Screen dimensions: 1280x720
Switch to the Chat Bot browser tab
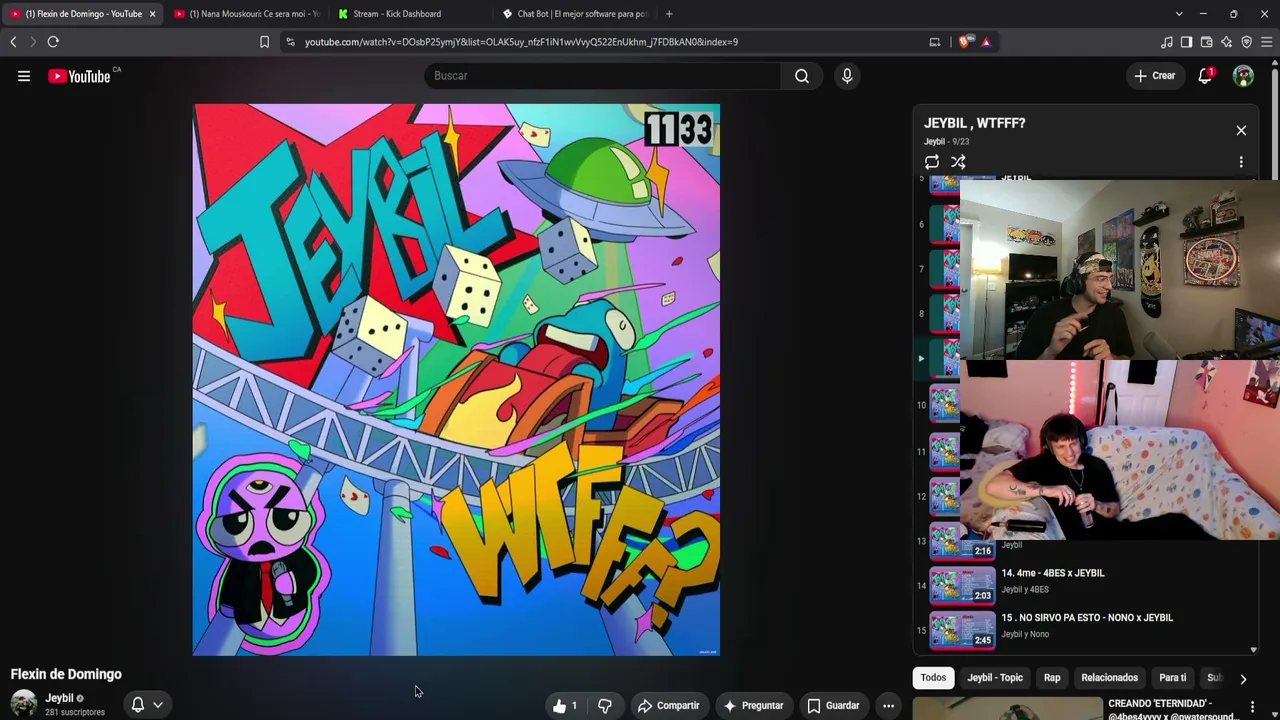tap(574, 14)
